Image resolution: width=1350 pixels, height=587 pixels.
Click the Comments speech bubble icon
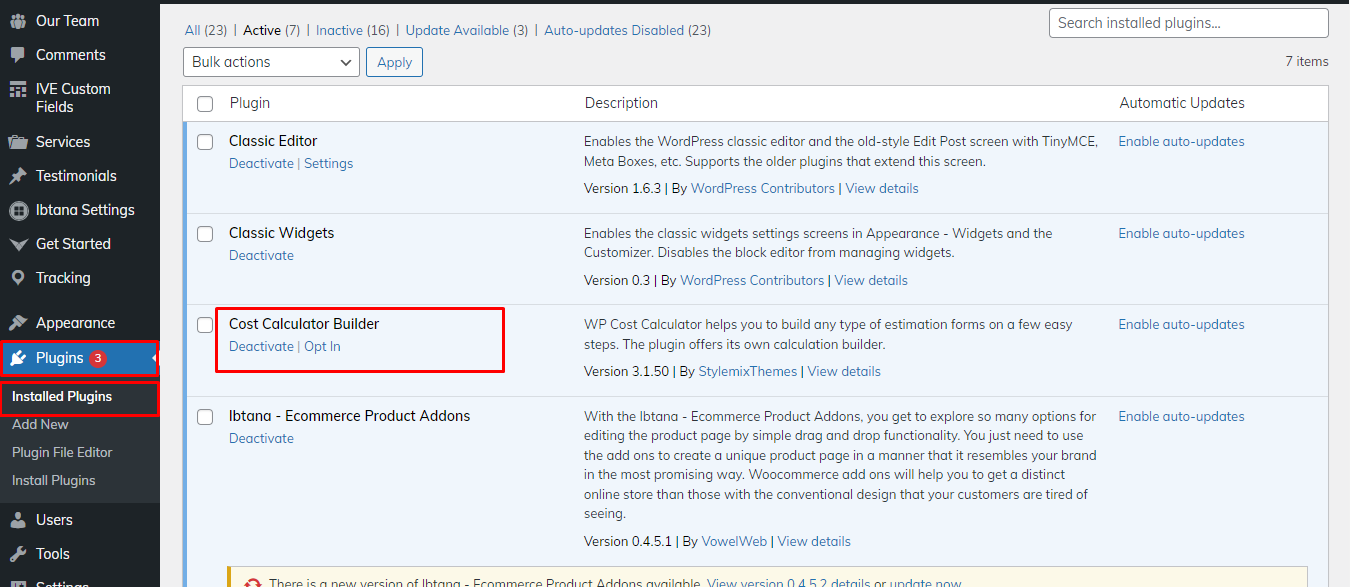tap(18, 55)
